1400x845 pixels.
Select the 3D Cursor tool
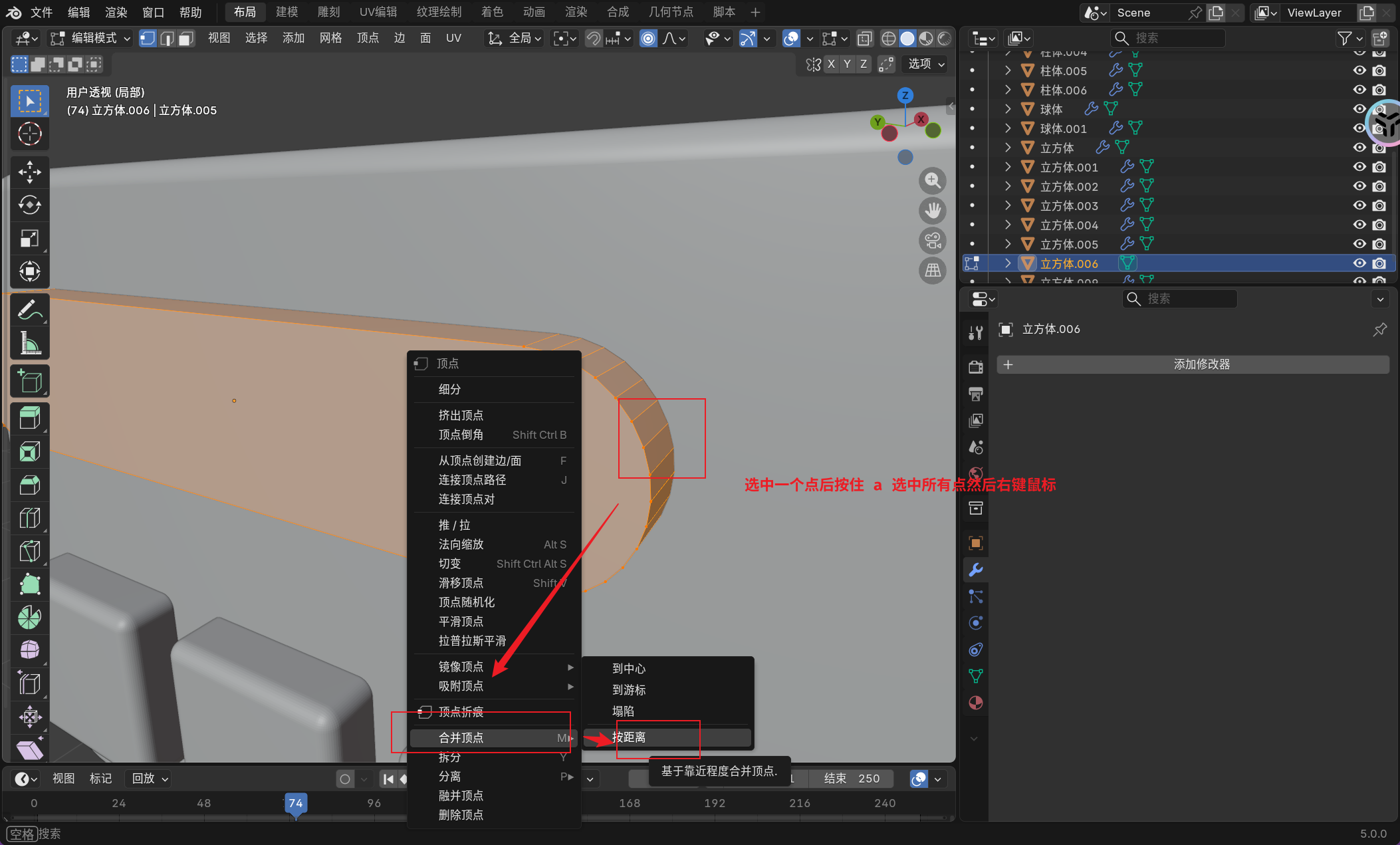[29, 134]
